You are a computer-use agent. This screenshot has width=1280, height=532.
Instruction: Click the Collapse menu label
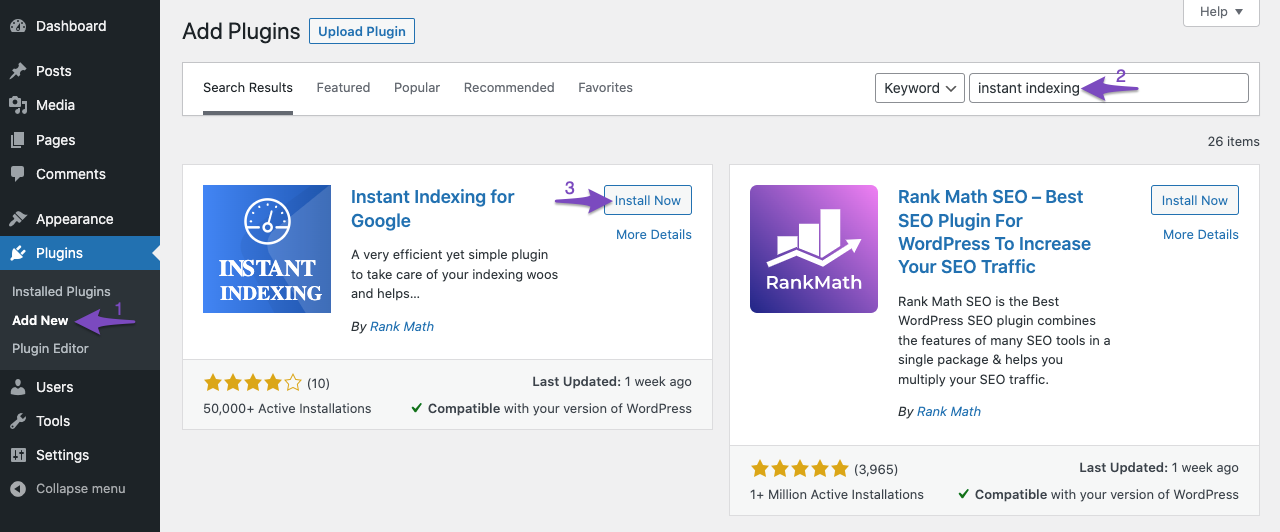tap(81, 489)
